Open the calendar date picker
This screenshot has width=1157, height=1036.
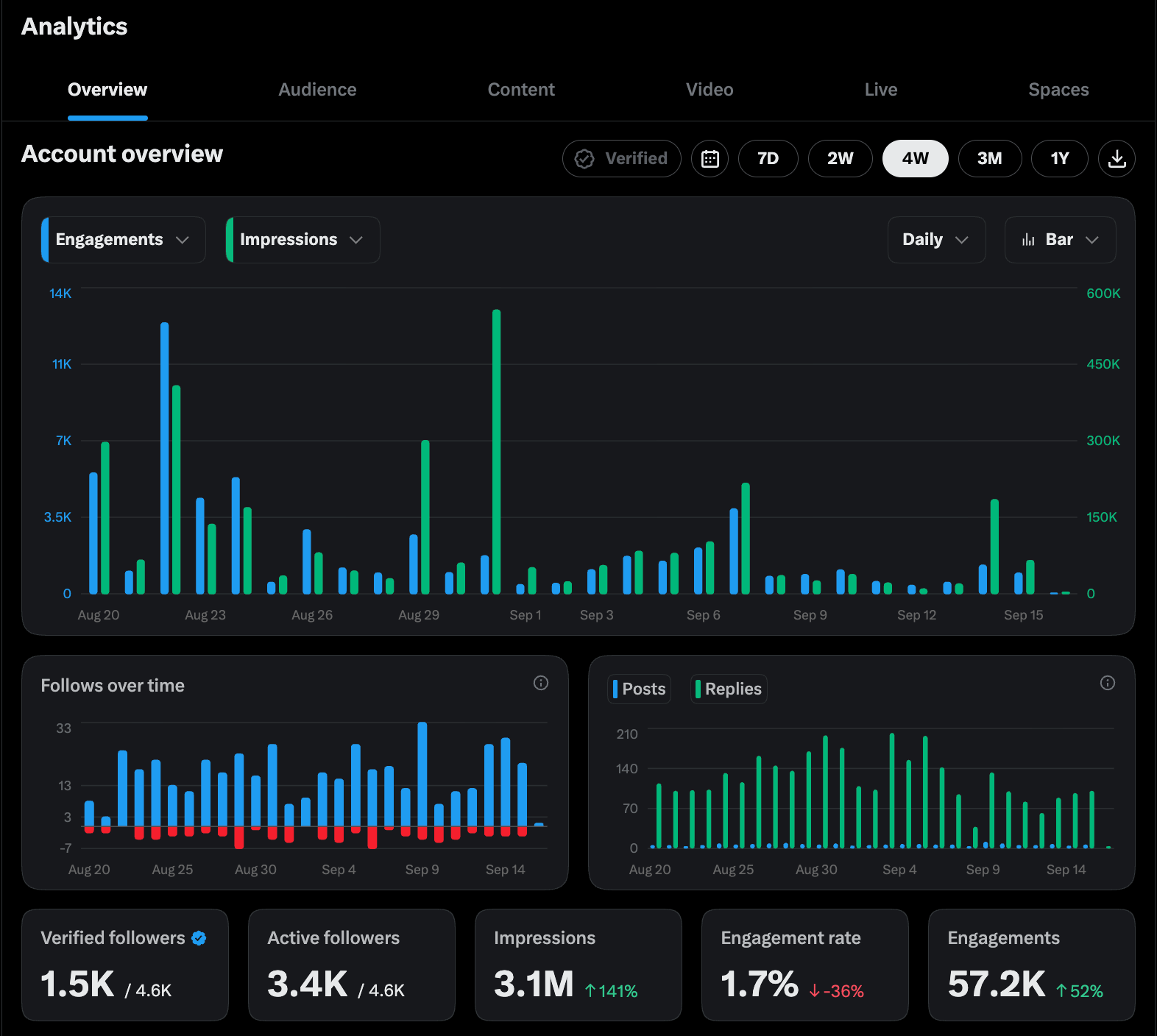(710, 158)
